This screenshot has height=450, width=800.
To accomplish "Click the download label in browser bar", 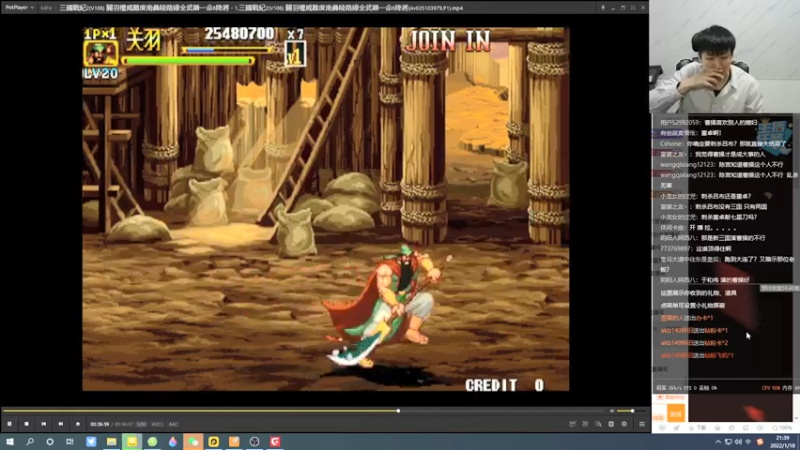I will tap(699, 428).
